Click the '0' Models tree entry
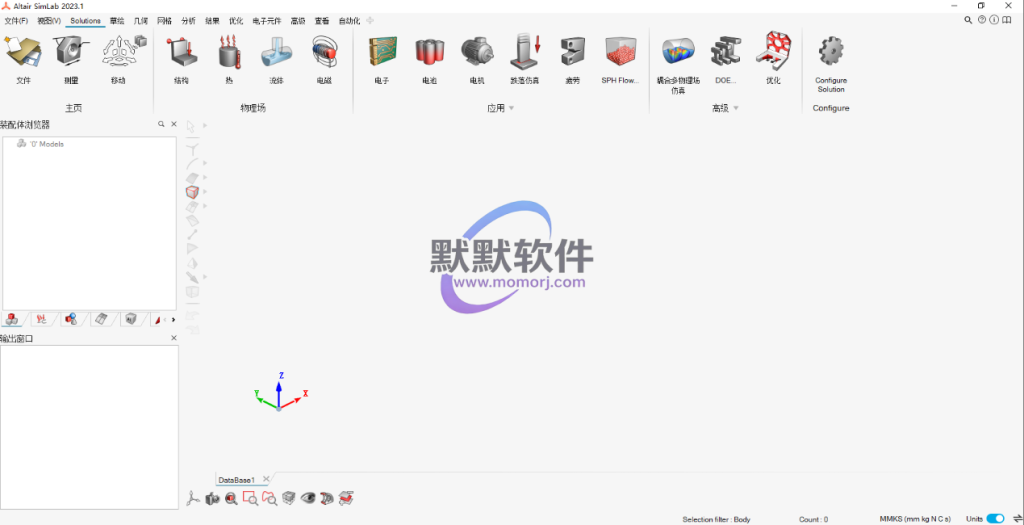 tap(46, 144)
